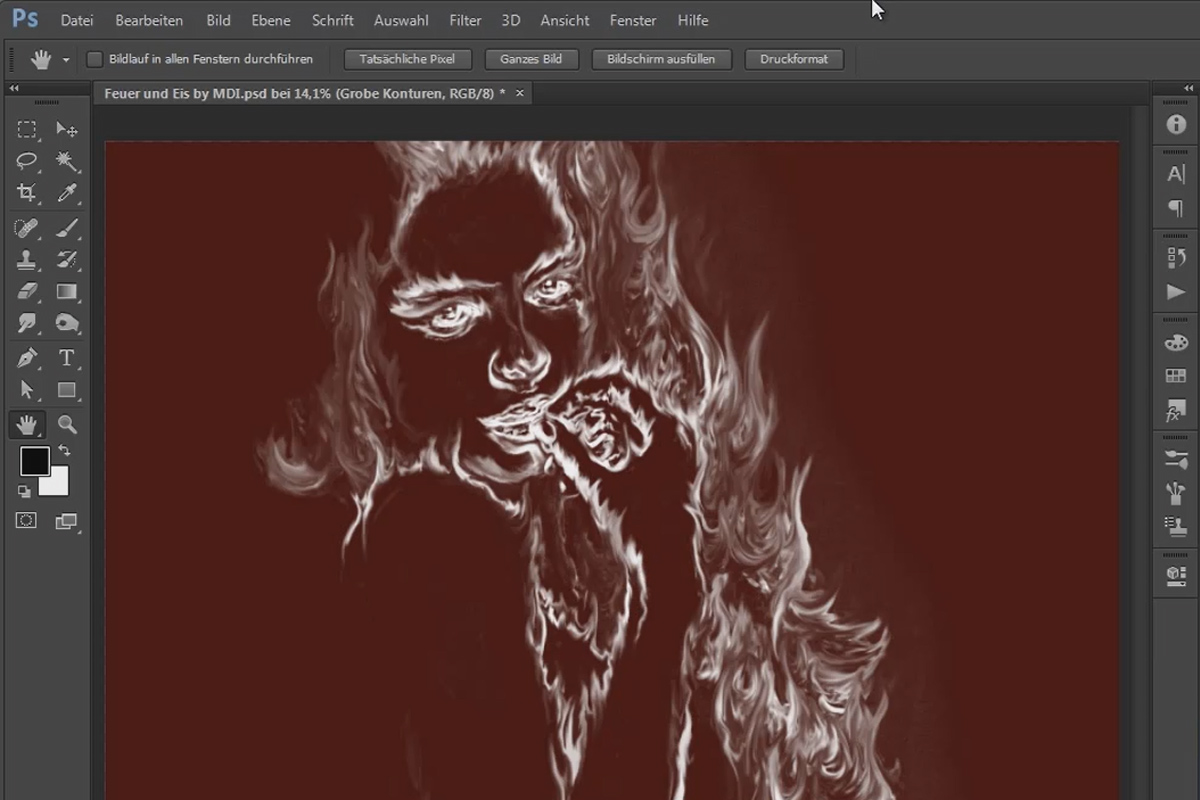This screenshot has height=800, width=1200.
Task: Open the History panel
Action: point(1176,258)
